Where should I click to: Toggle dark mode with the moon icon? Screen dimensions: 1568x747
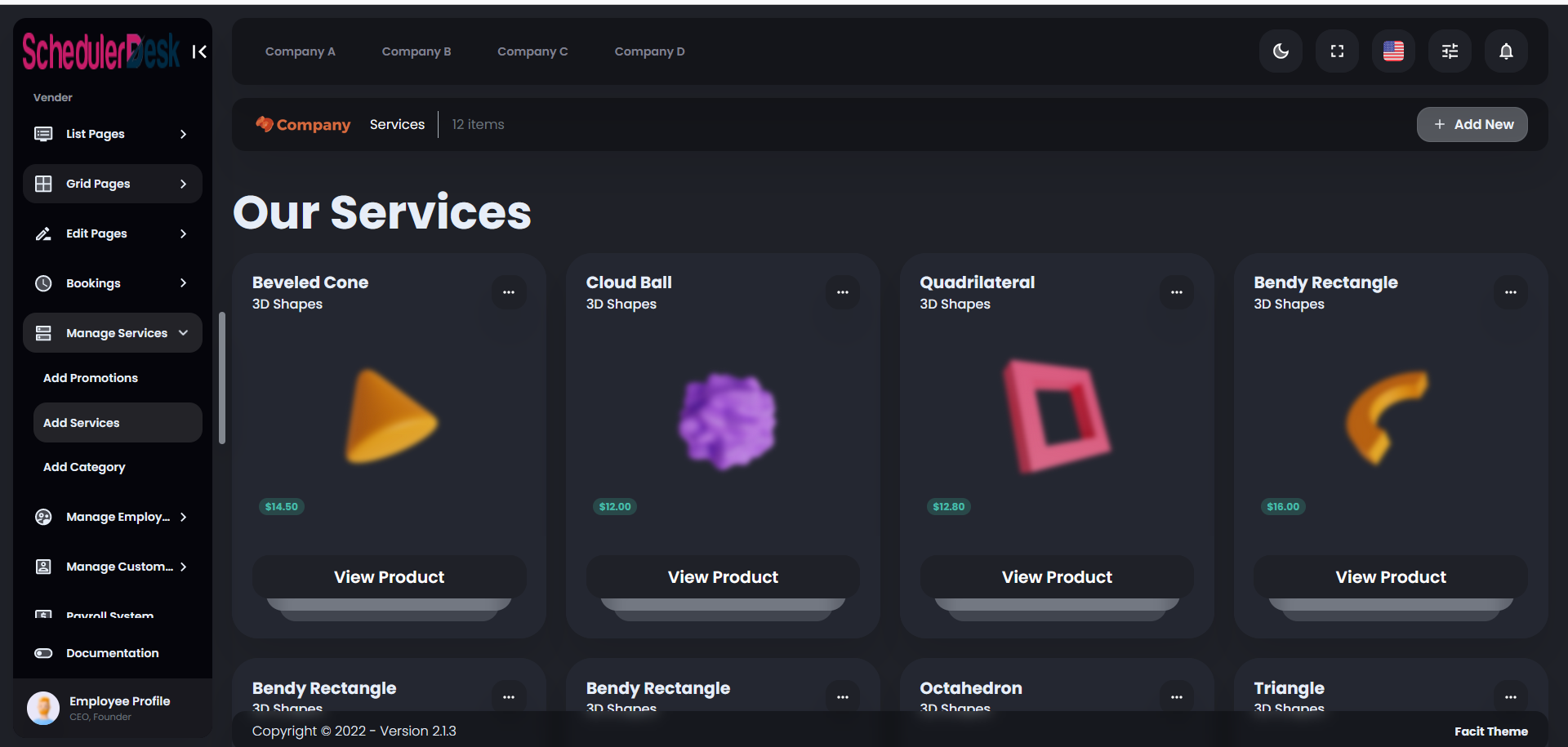pos(1281,51)
